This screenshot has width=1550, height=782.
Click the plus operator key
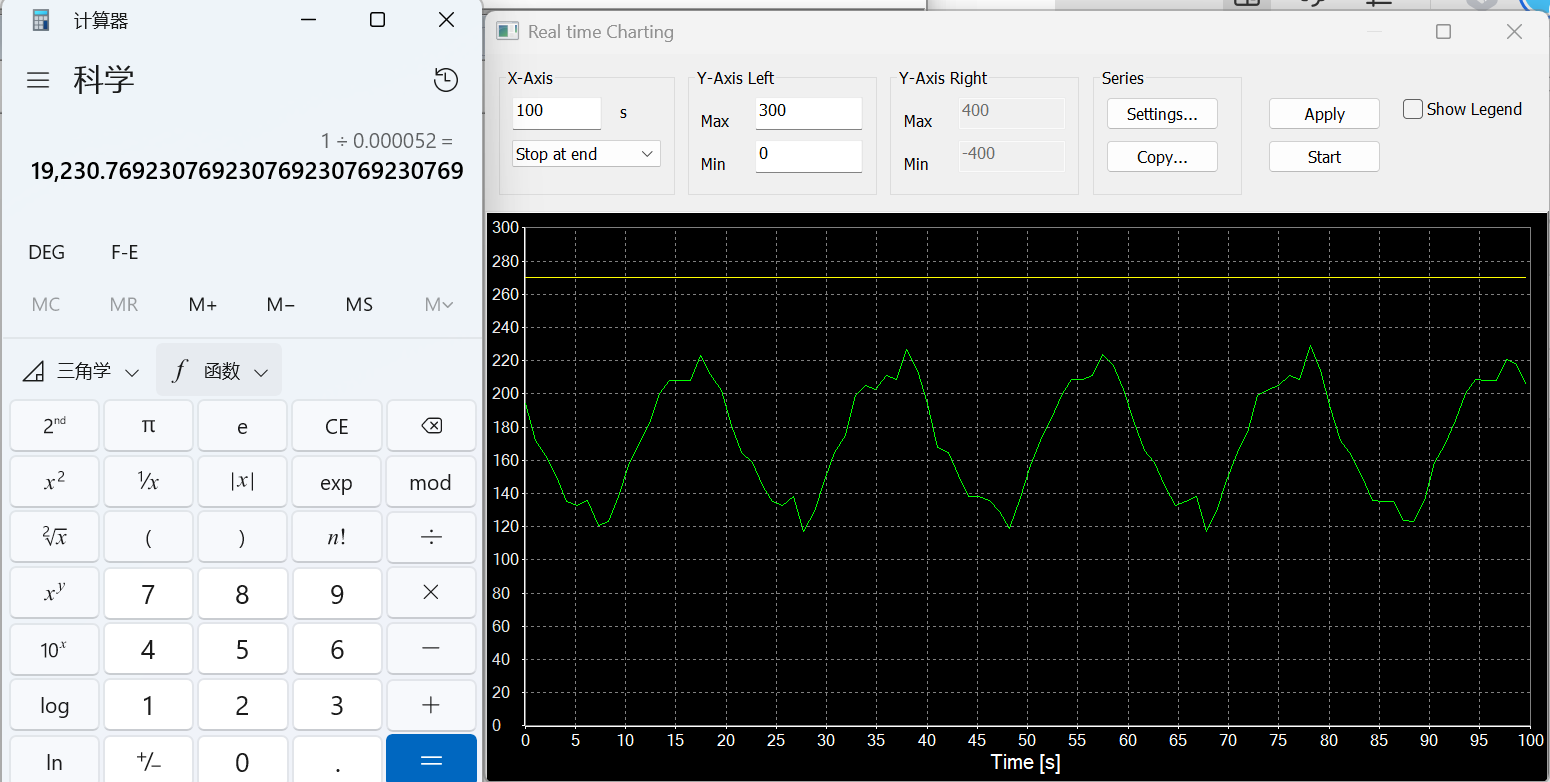(x=431, y=705)
